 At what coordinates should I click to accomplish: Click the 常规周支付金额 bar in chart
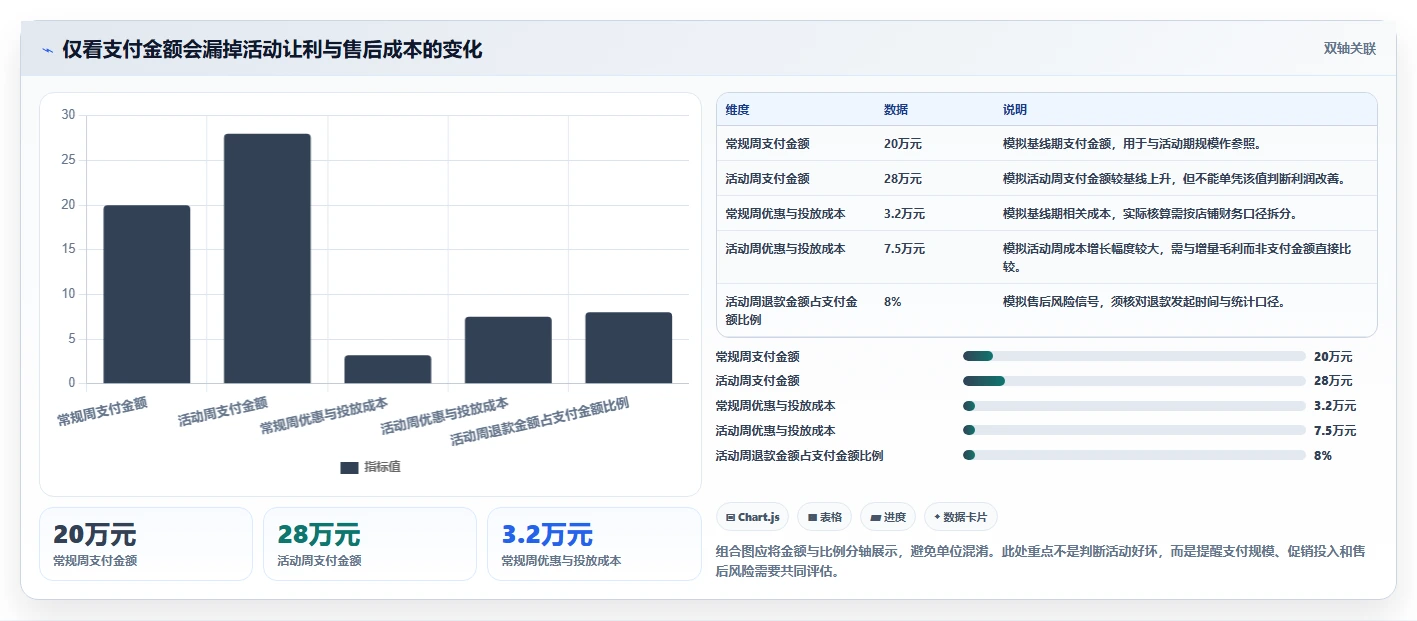click(147, 294)
